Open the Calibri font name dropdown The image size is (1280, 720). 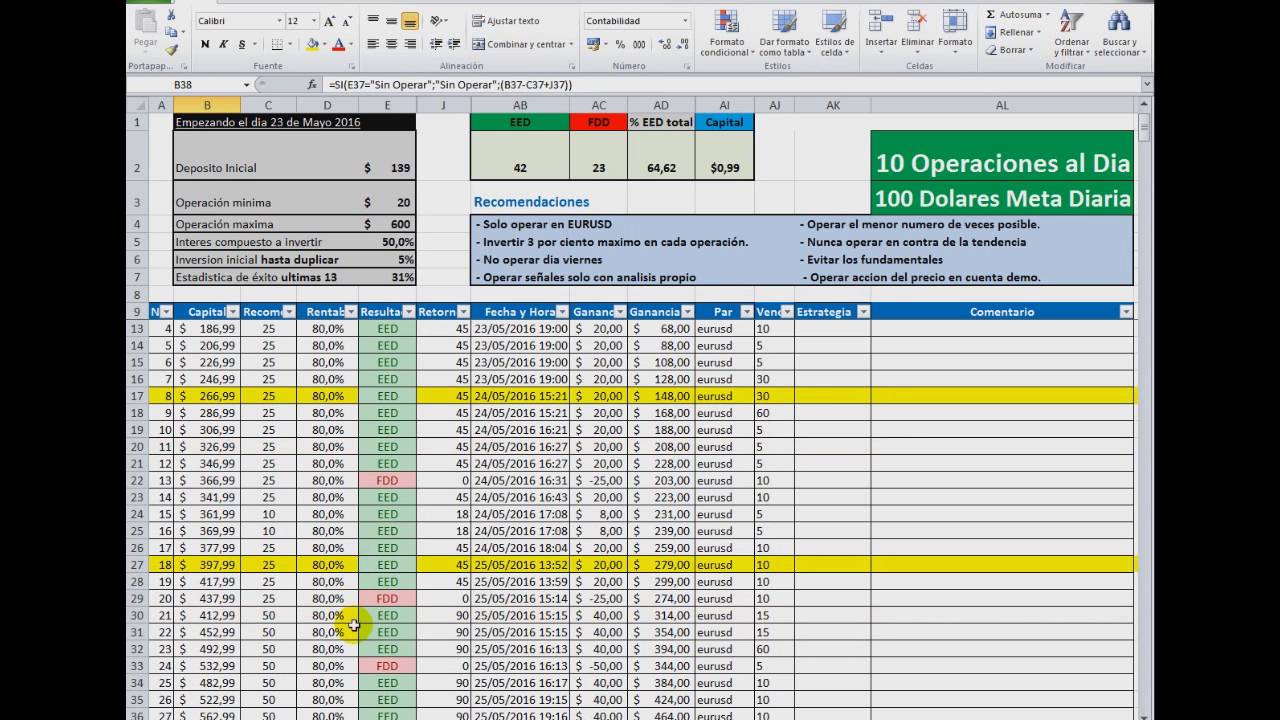coord(279,21)
